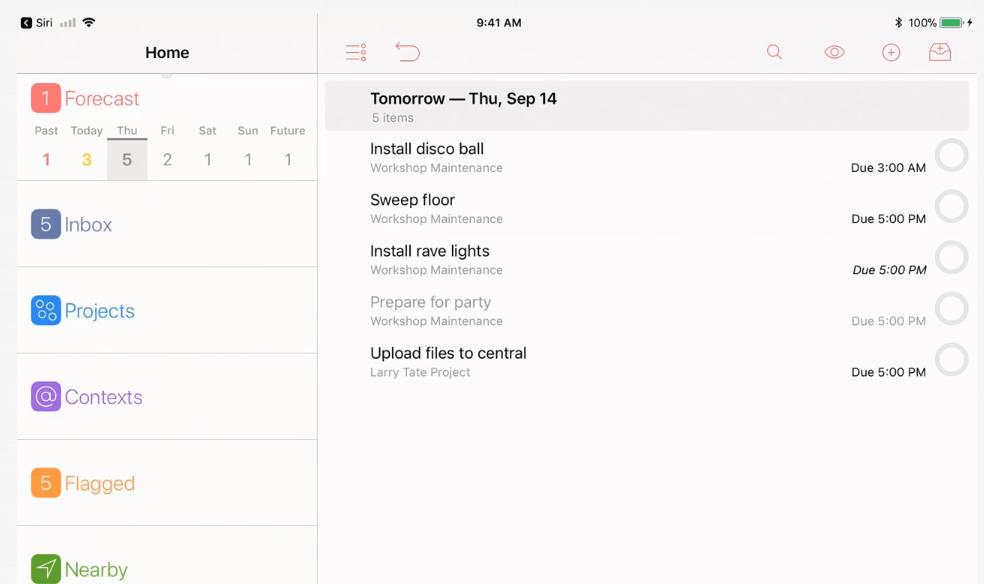Open the Contexts perspective icon

(x=45, y=397)
